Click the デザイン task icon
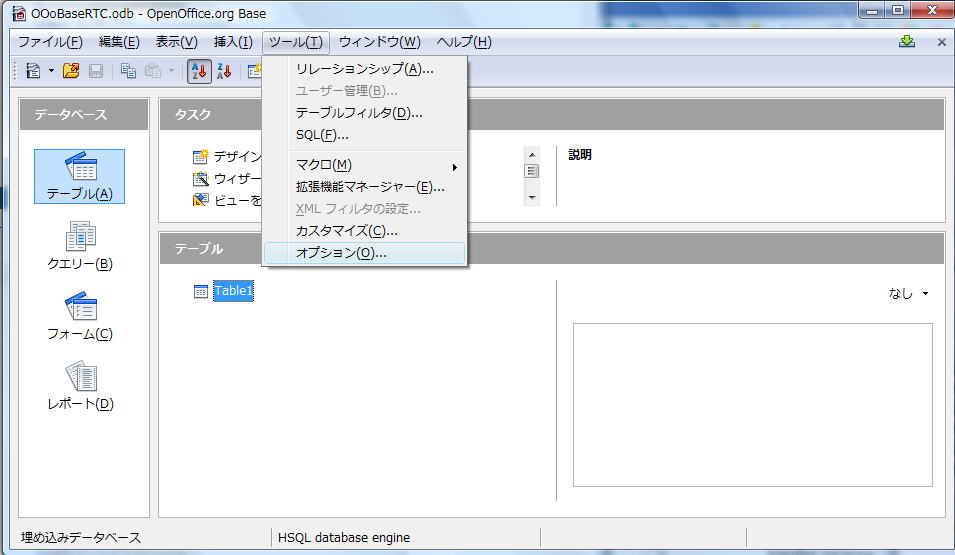 click(x=200, y=157)
